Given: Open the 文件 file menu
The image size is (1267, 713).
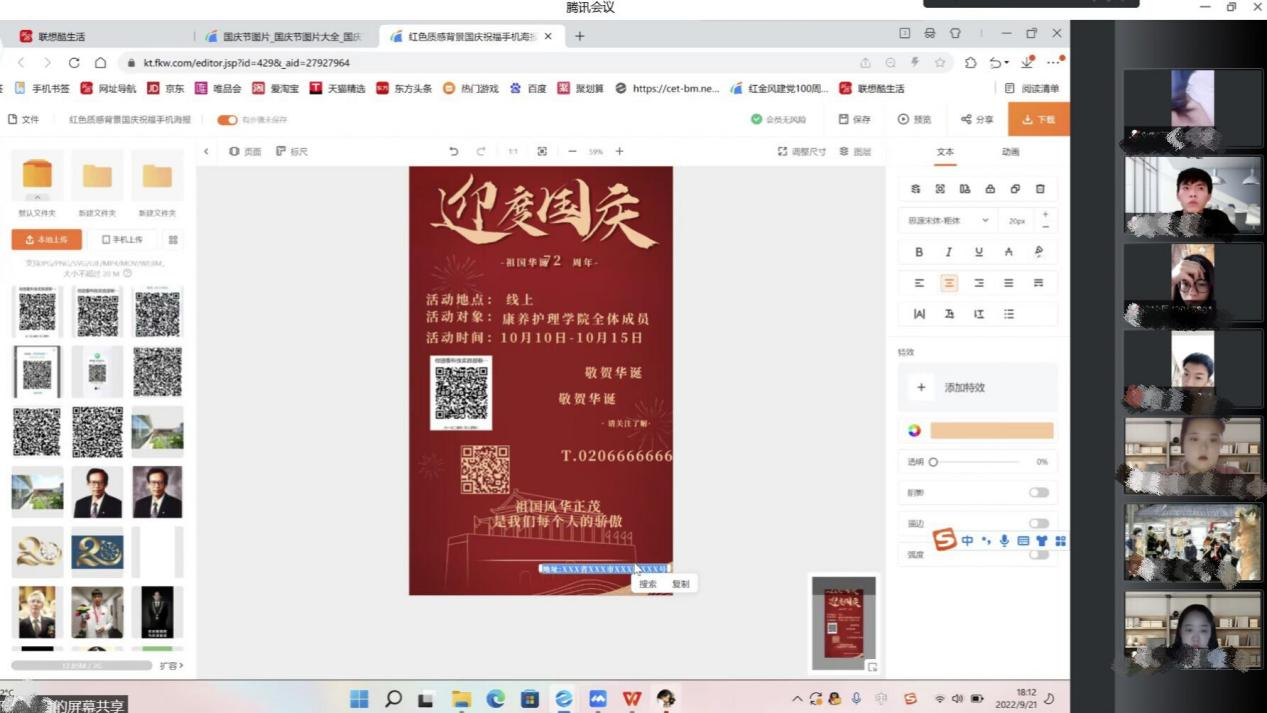Looking at the screenshot, I should 24,119.
